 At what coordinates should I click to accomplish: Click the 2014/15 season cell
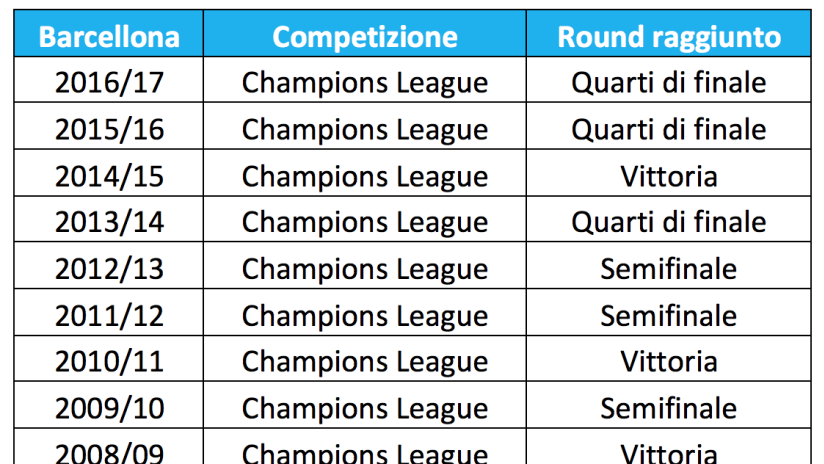click(109, 173)
